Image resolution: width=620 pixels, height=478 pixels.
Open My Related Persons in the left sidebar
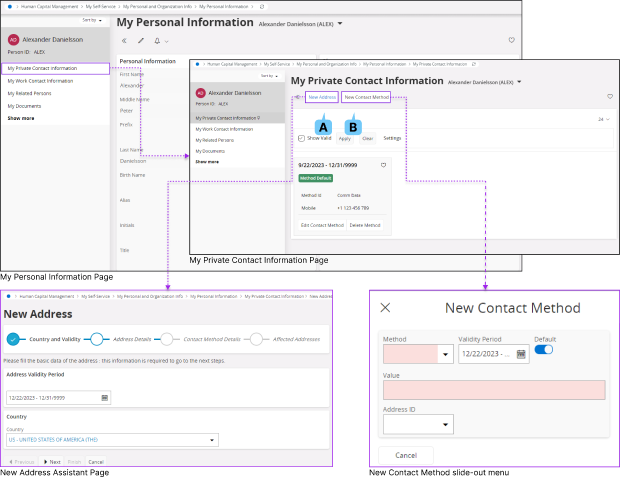click(x=30, y=94)
